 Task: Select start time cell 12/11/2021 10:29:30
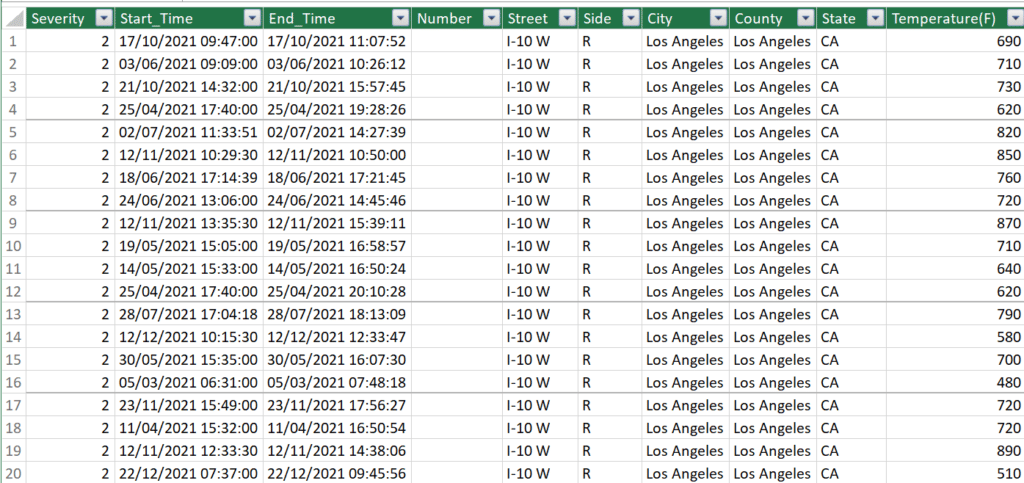pyautogui.click(x=189, y=155)
